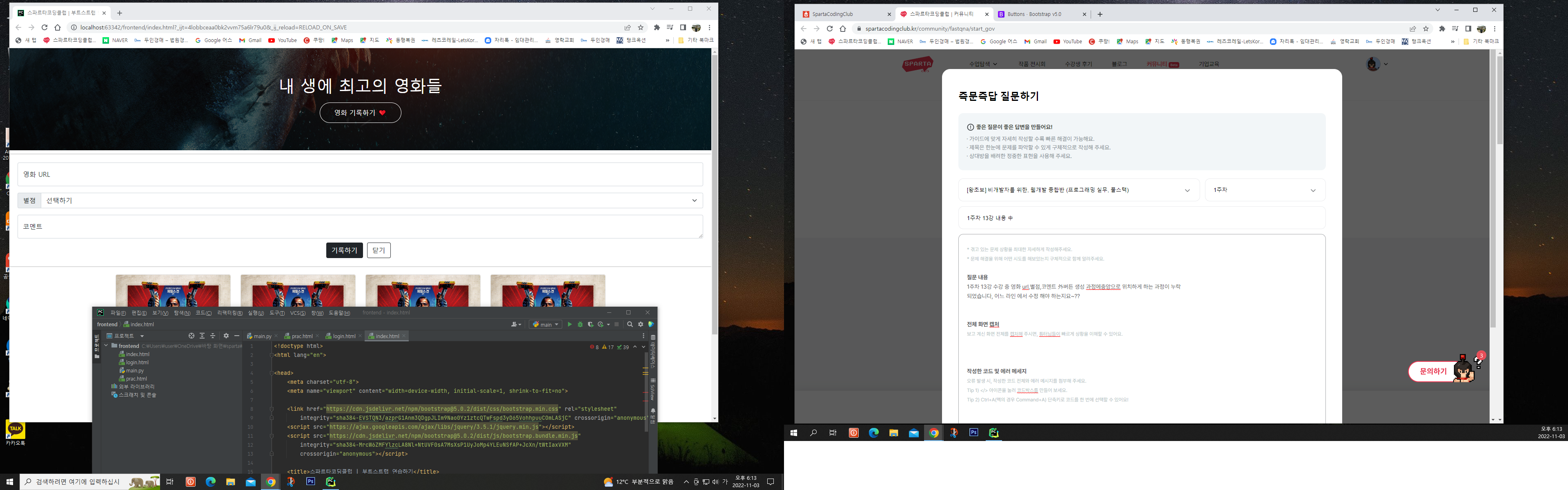Image resolution: width=1568 pixels, height=490 pixels.
Task: Expand 수업탐색 navigation dropdown
Action: [983, 64]
